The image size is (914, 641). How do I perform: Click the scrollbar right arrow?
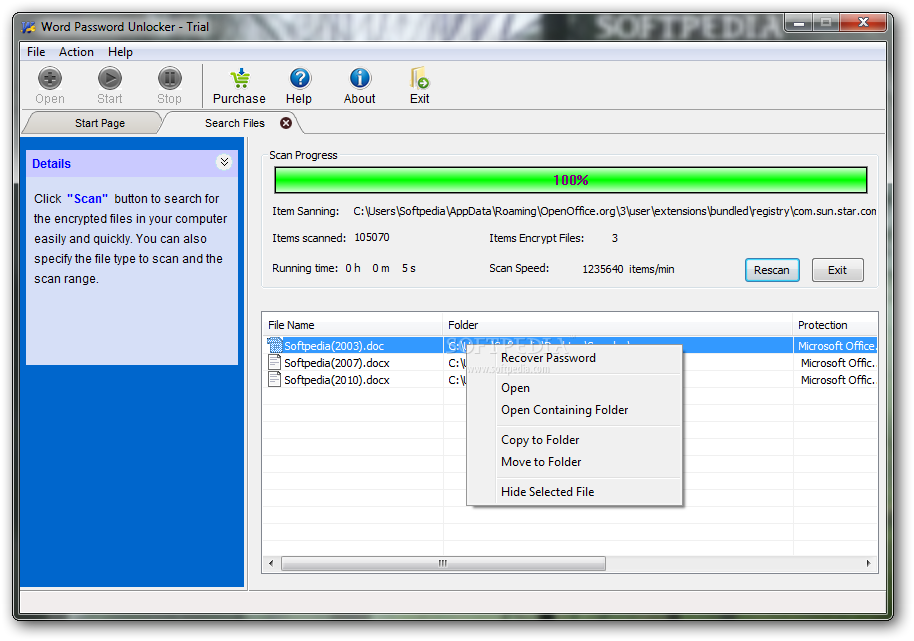click(x=869, y=563)
